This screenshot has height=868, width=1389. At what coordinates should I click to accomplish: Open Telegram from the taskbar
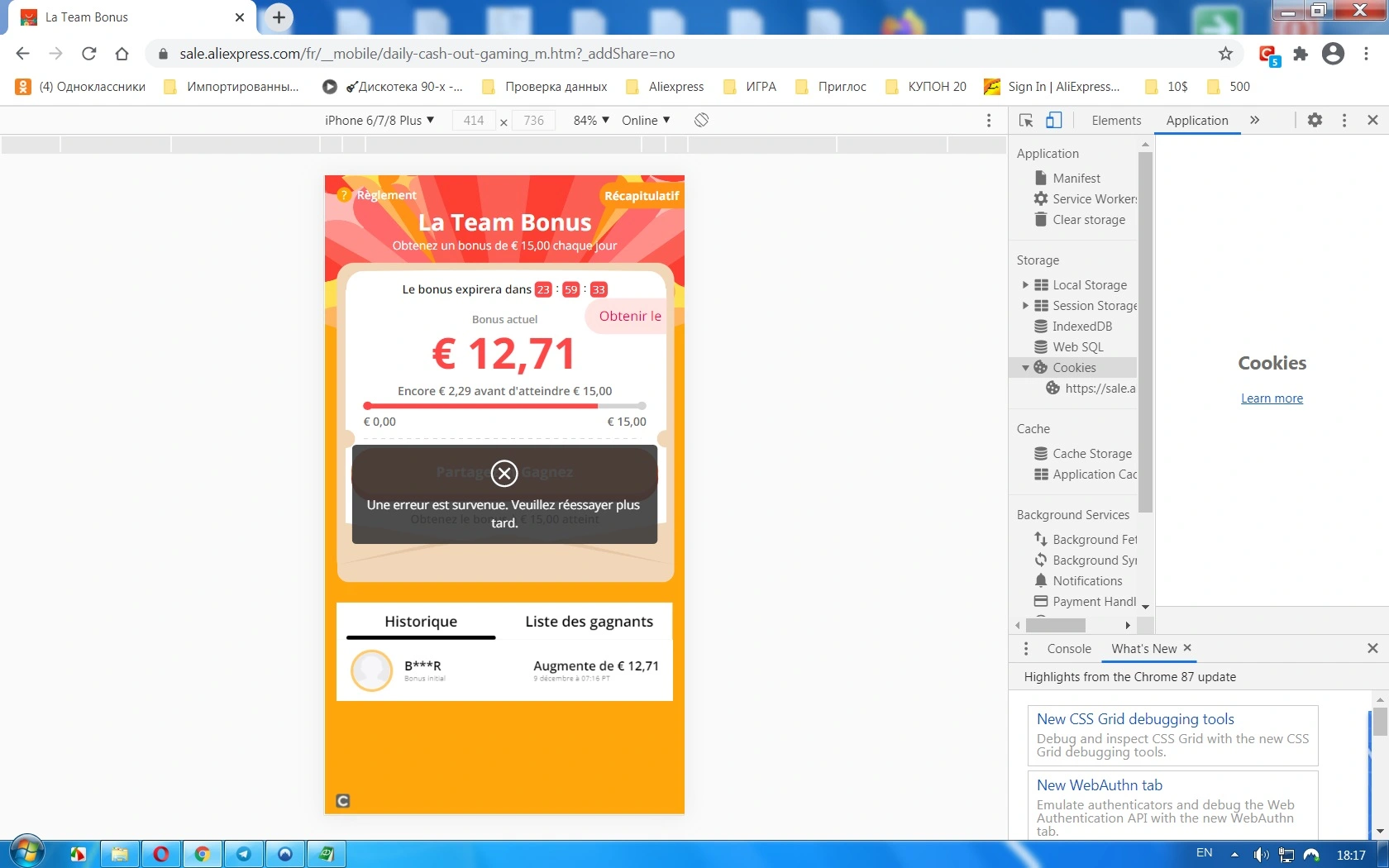pos(244,854)
